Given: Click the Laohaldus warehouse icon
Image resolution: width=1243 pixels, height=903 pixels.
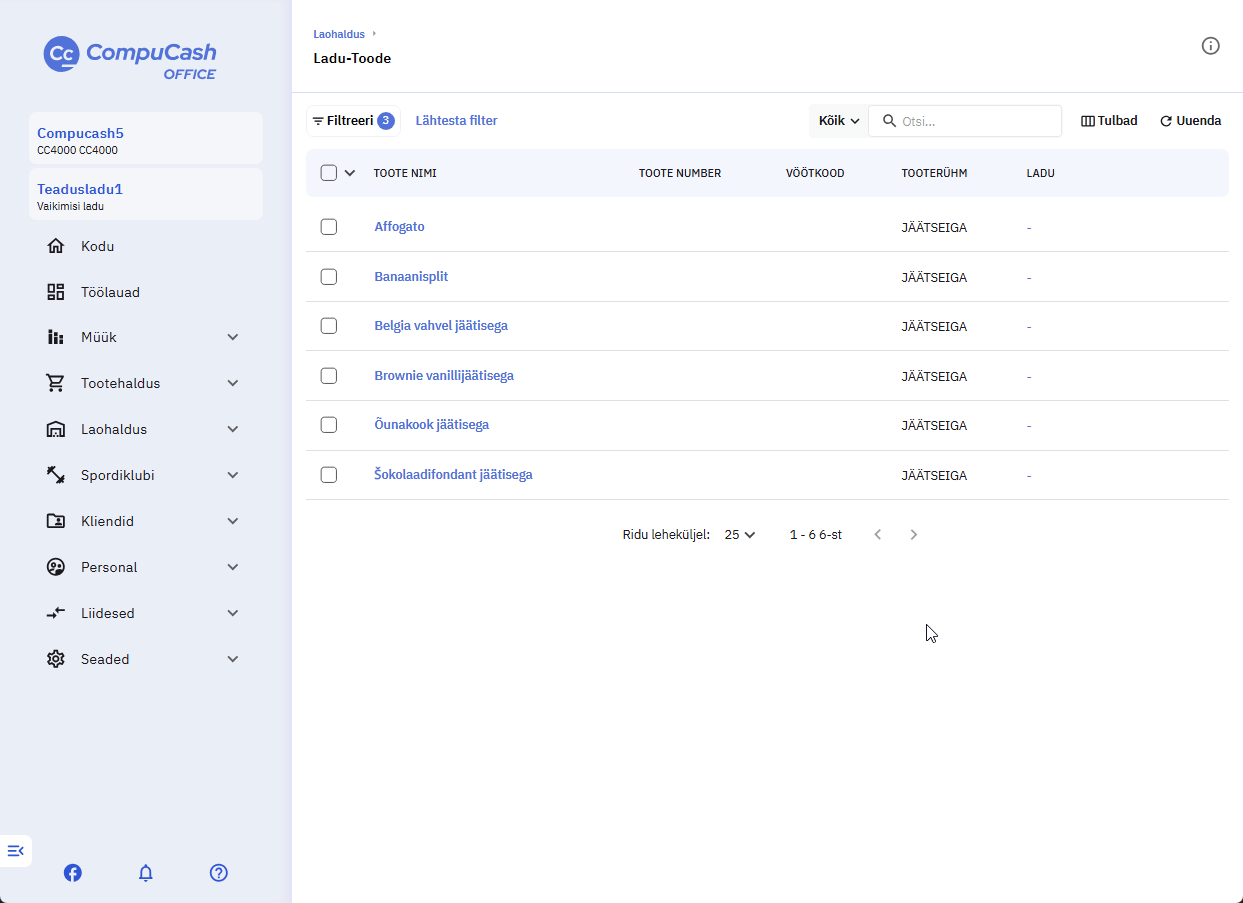Looking at the screenshot, I should click(x=56, y=429).
